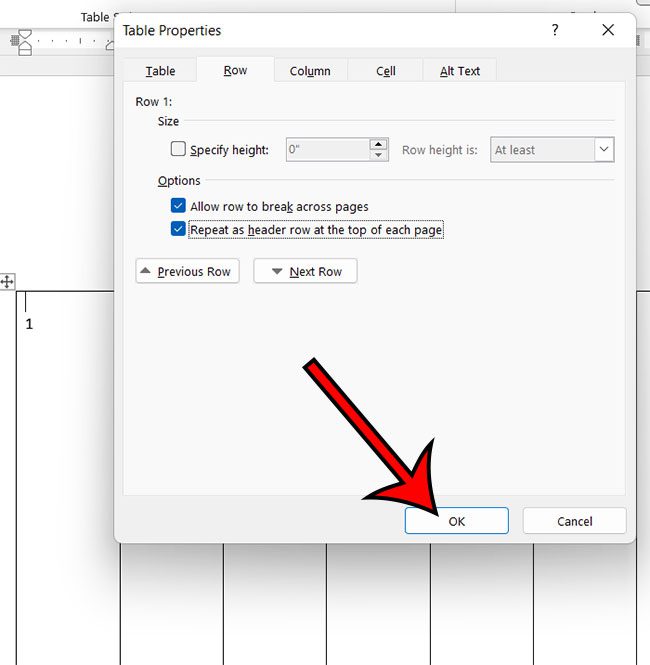This screenshot has width=650, height=665.
Task: Click the Help question mark icon
Action: [x=555, y=30]
